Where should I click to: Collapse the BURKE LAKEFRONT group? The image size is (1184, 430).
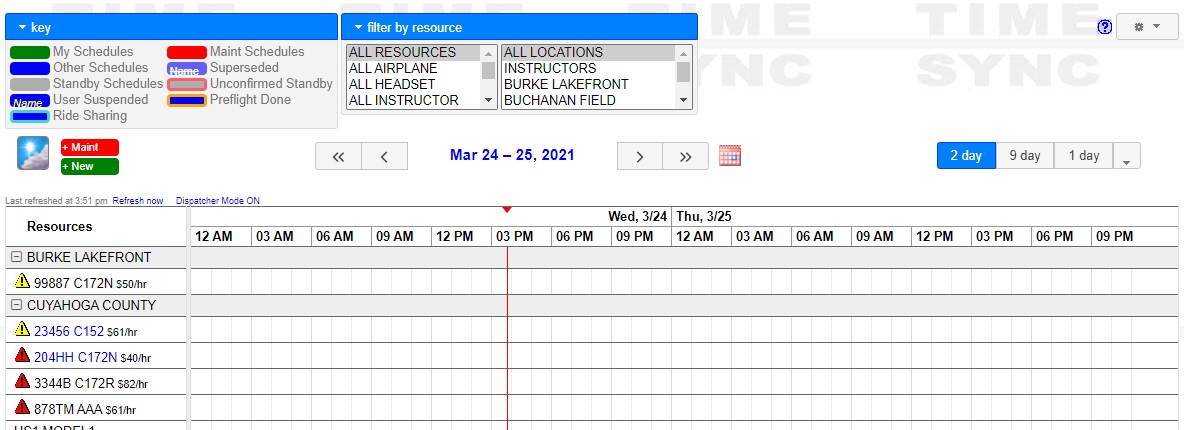click(17, 258)
